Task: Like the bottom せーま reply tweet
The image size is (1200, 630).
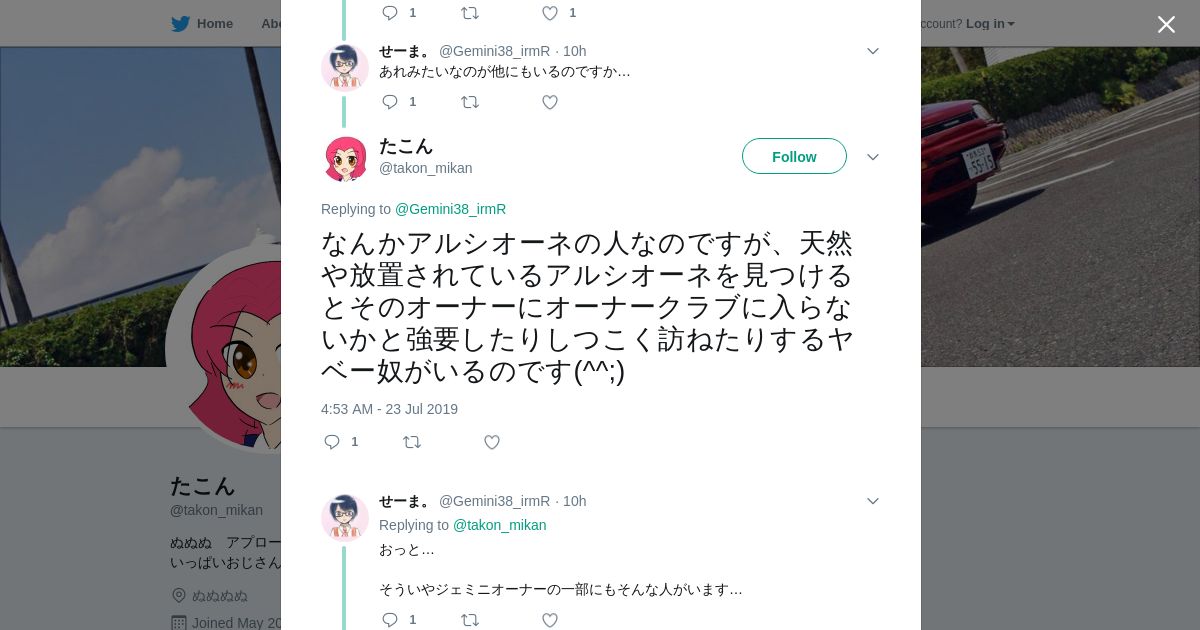Action: coord(550,620)
